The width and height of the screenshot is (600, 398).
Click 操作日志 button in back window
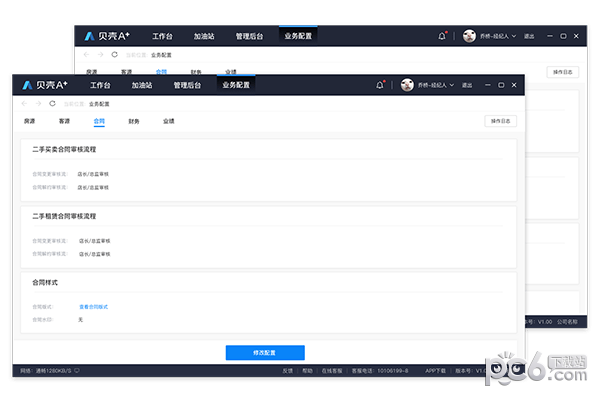[x=562, y=72]
